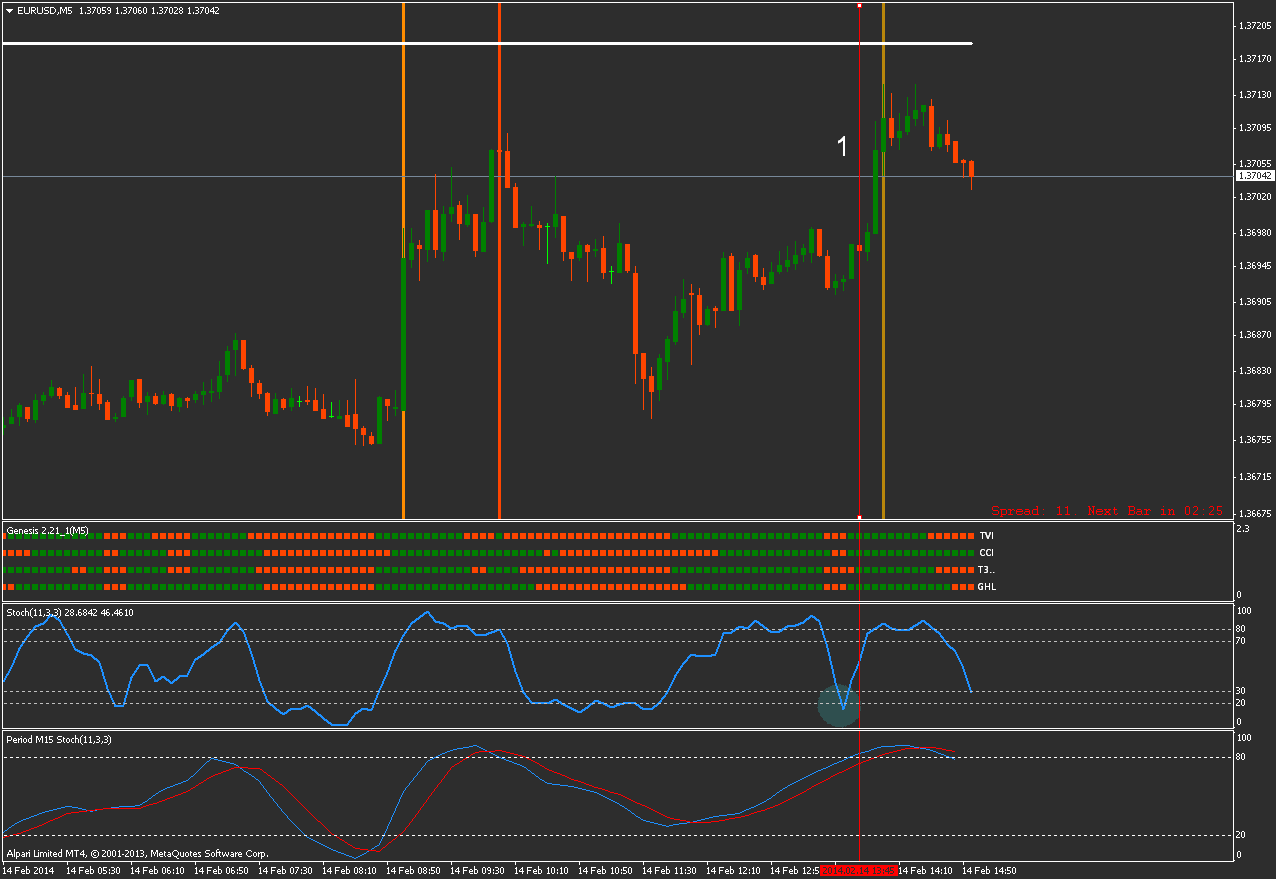Screen dimensions: 1276x879
Task: Select the goldenrod vertical line near 14:00
Action: pyautogui.click(x=883, y=261)
